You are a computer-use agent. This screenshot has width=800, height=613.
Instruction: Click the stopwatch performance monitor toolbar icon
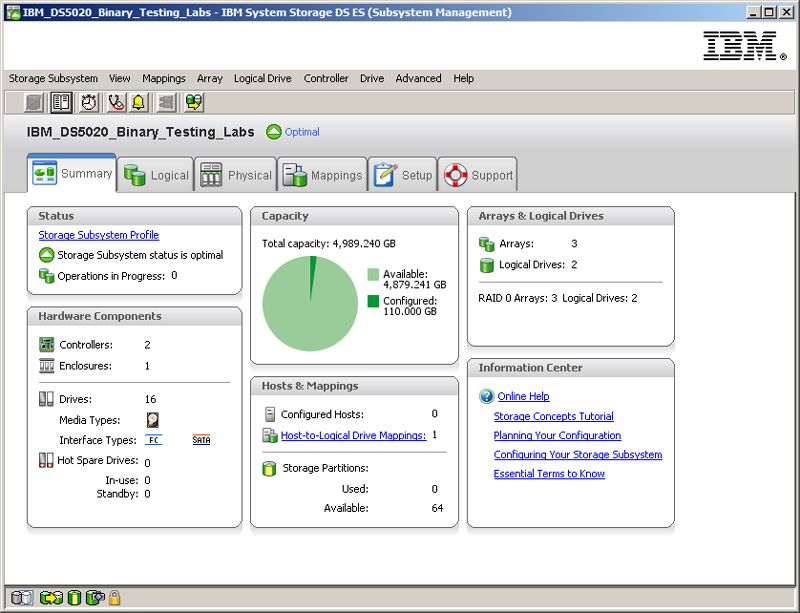tap(89, 103)
